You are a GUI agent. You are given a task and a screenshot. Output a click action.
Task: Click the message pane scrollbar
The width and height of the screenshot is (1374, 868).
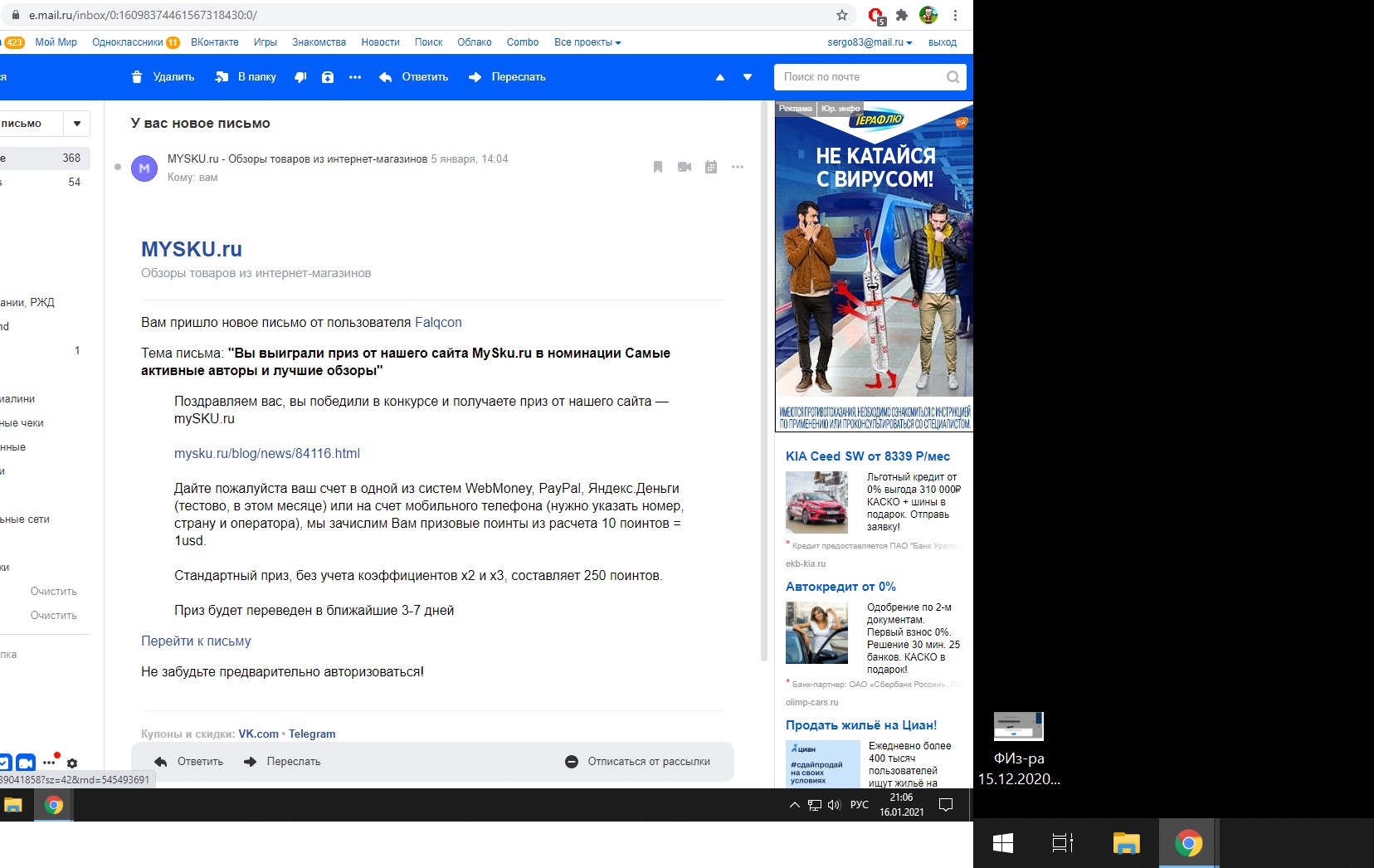coord(764,382)
